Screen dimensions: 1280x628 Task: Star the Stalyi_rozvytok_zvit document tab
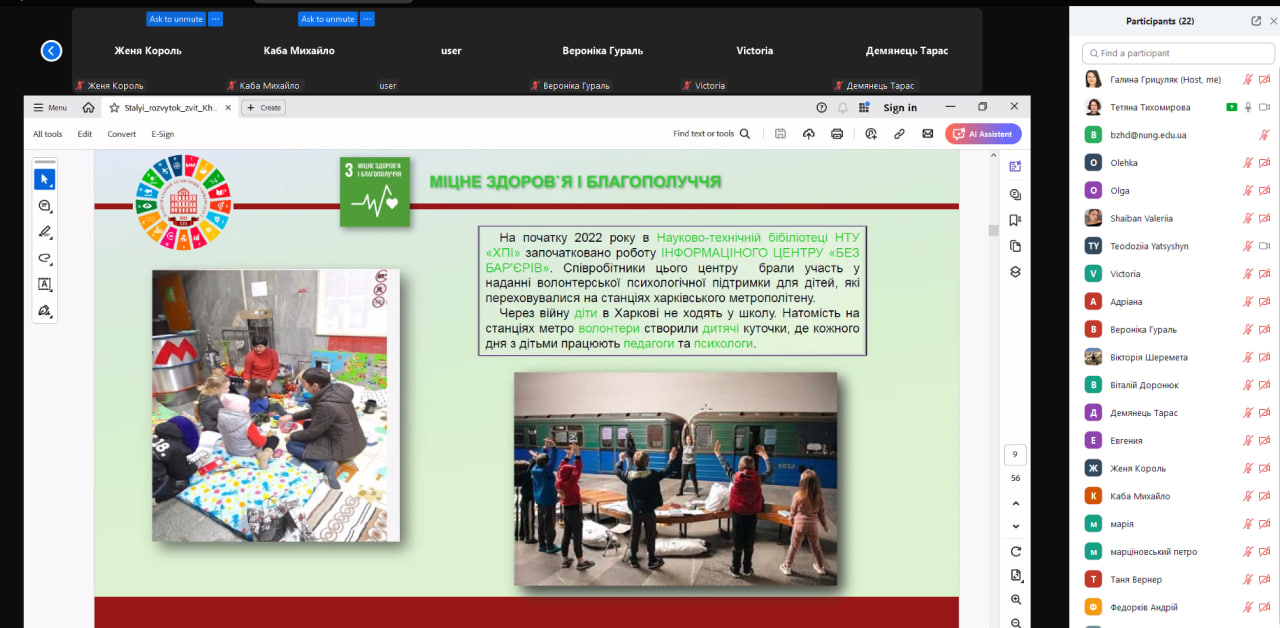(x=114, y=108)
